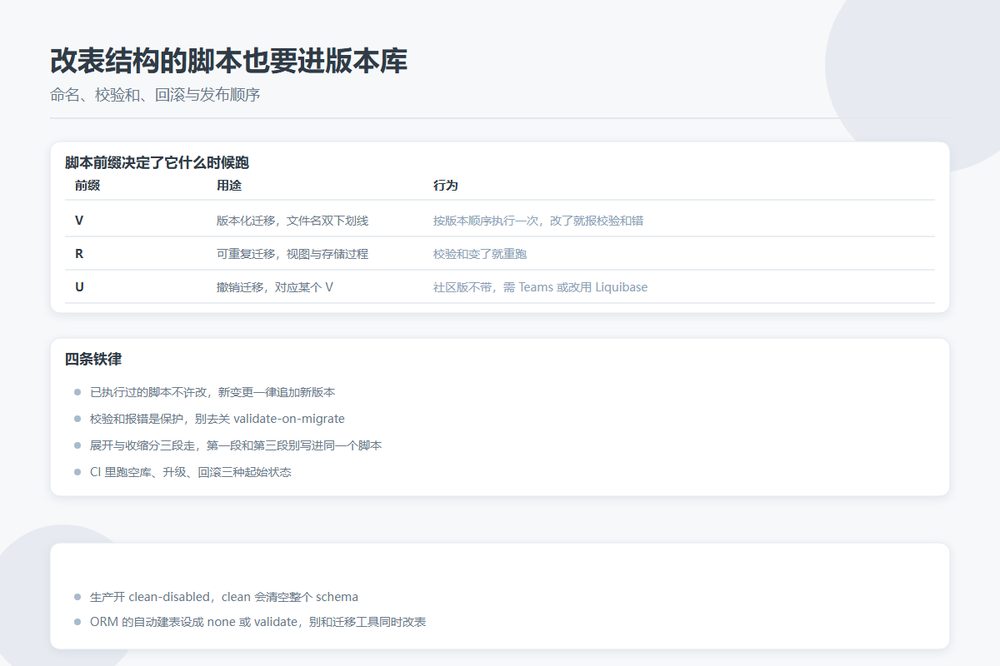Click the cell 版本化迁移，文件名双下划线
Viewport: 1000px width, 666px height.
(292, 221)
